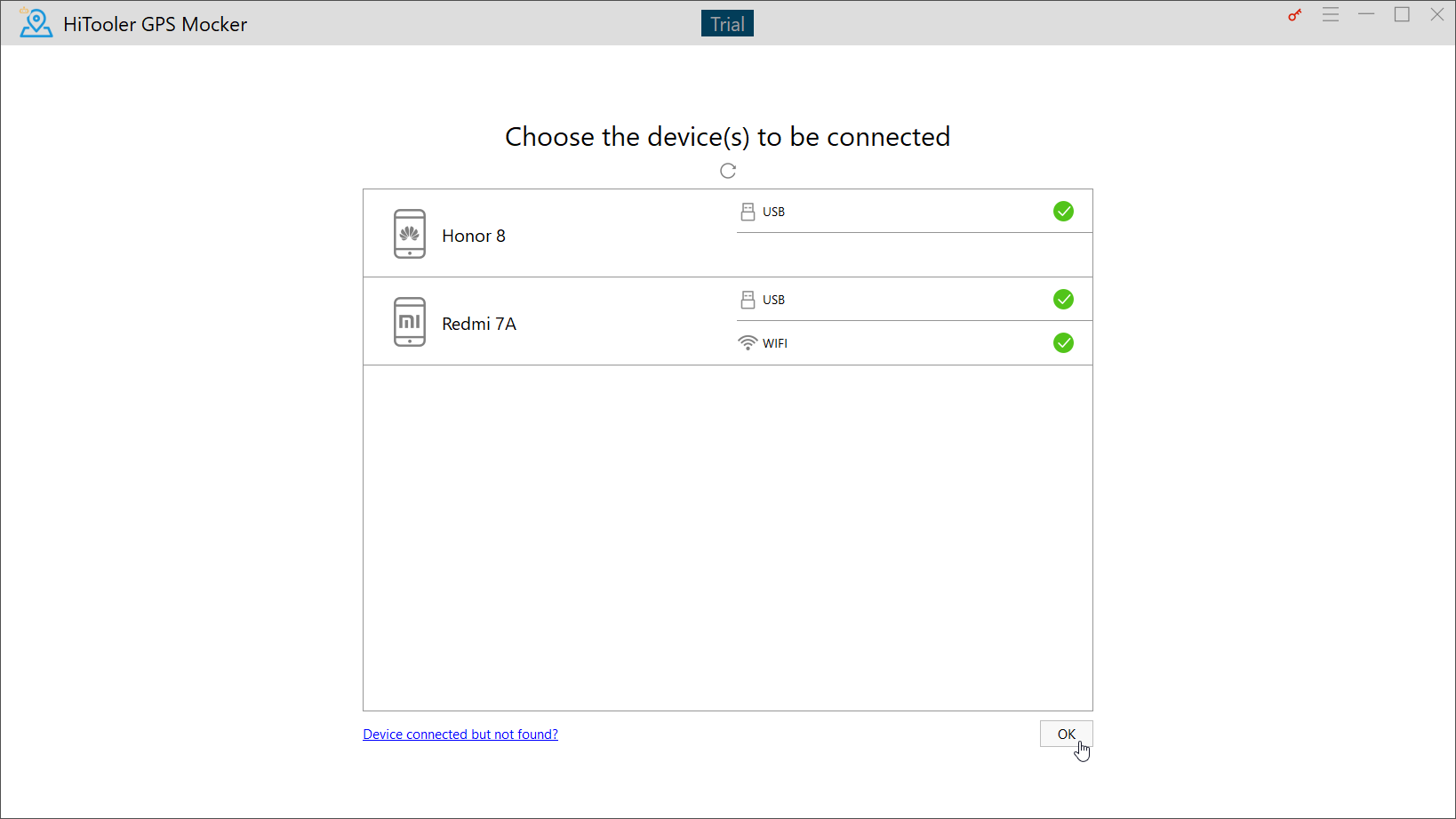The image size is (1456, 819).
Task: Click the refresh device list icon
Action: tap(728, 171)
